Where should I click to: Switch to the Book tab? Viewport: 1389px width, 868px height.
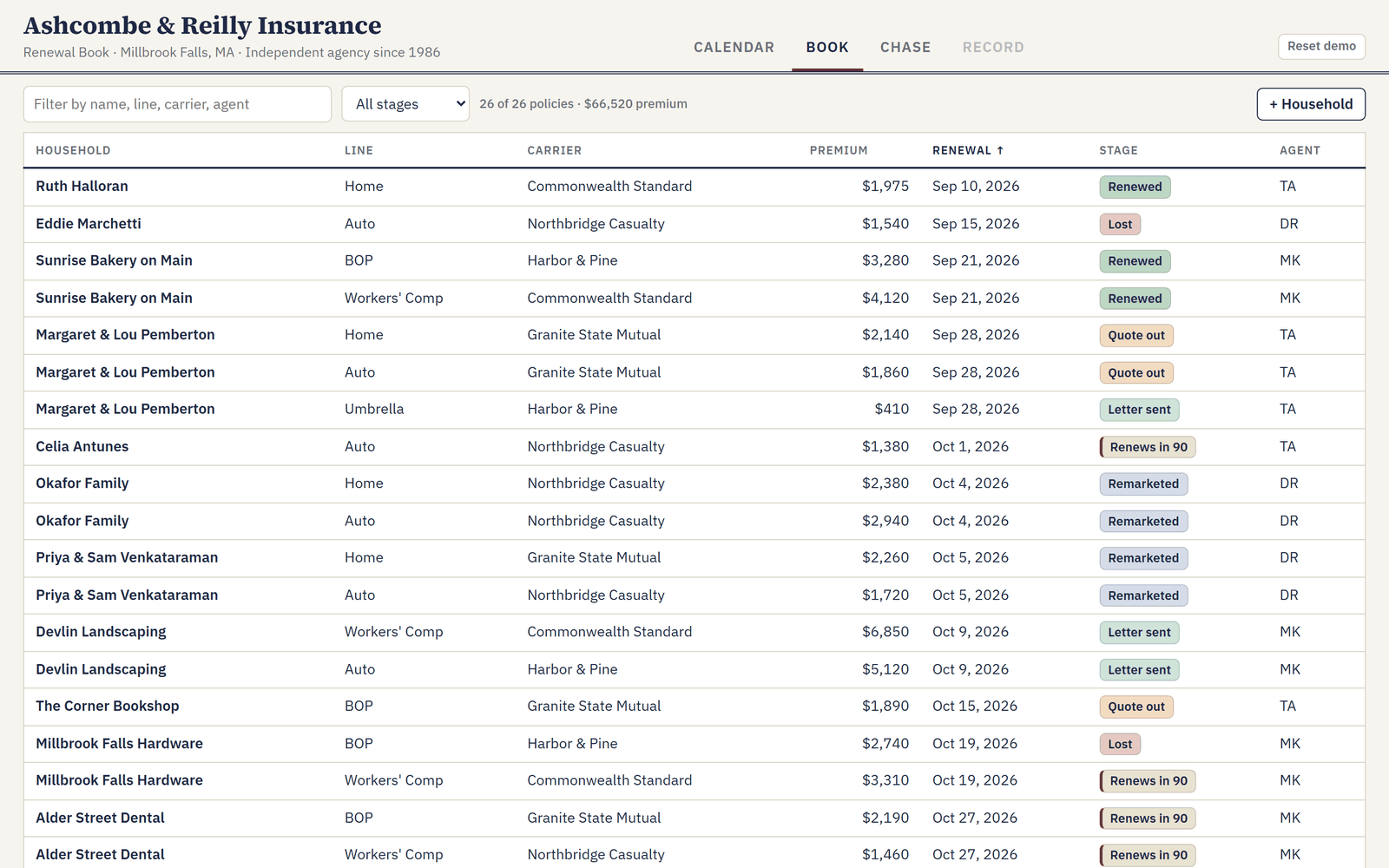(x=827, y=47)
